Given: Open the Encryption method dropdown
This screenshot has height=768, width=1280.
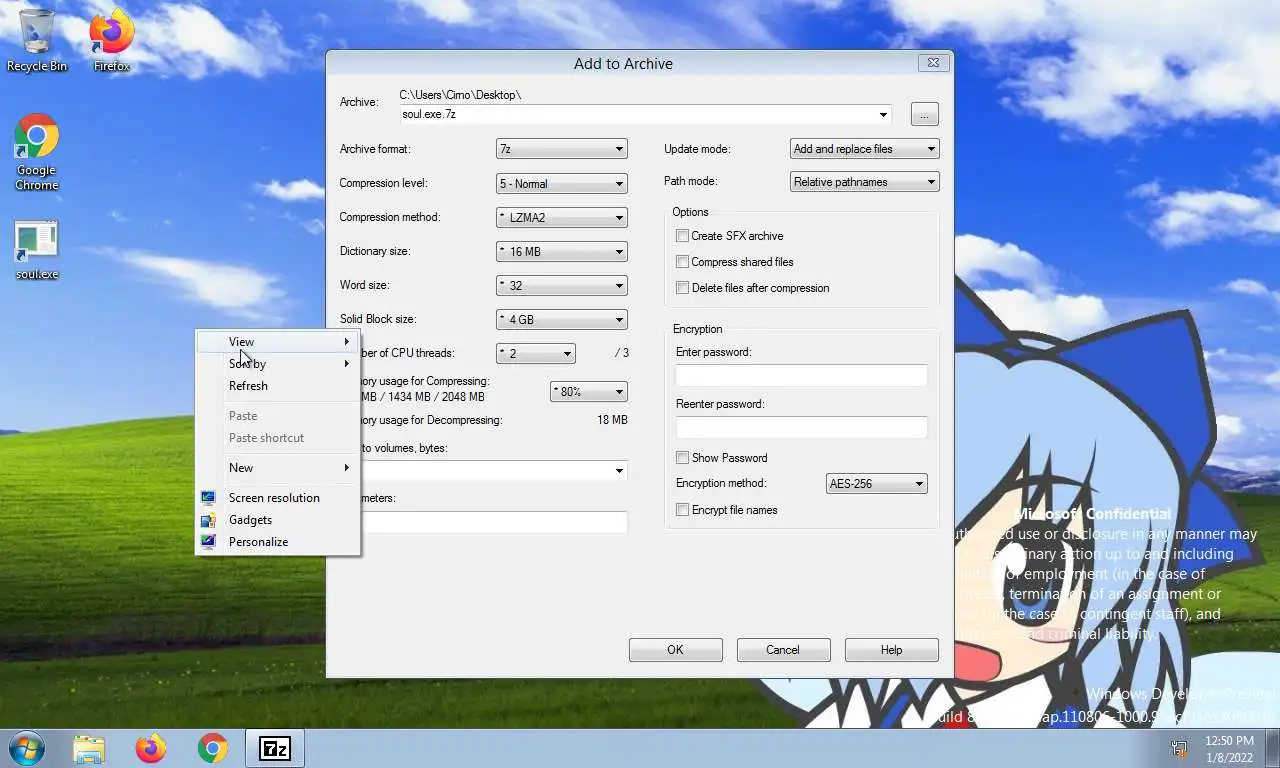Looking at the screenshot, I should point(877,484).
